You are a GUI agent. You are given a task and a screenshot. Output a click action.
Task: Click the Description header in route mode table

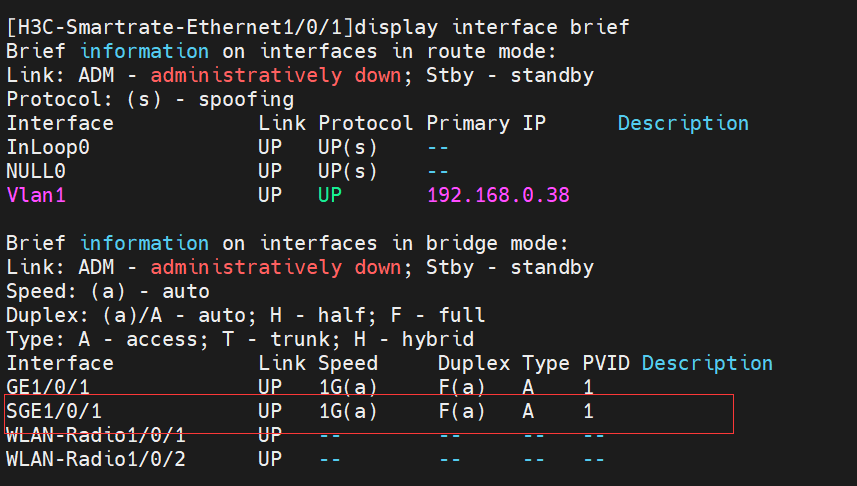point(683,123)
